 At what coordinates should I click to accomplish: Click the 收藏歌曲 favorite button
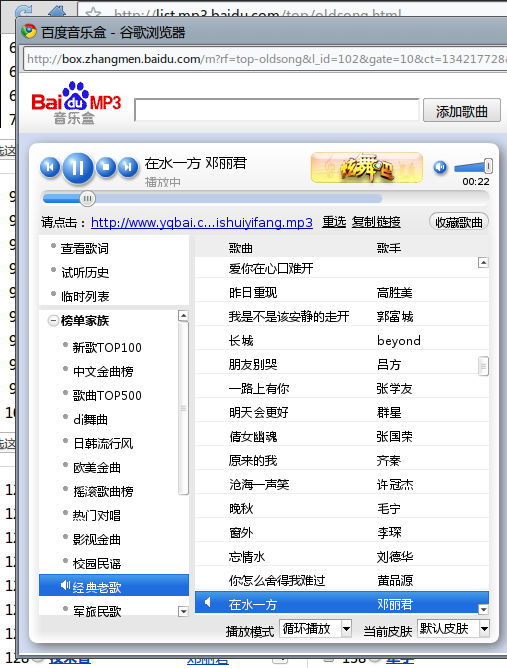459,222
